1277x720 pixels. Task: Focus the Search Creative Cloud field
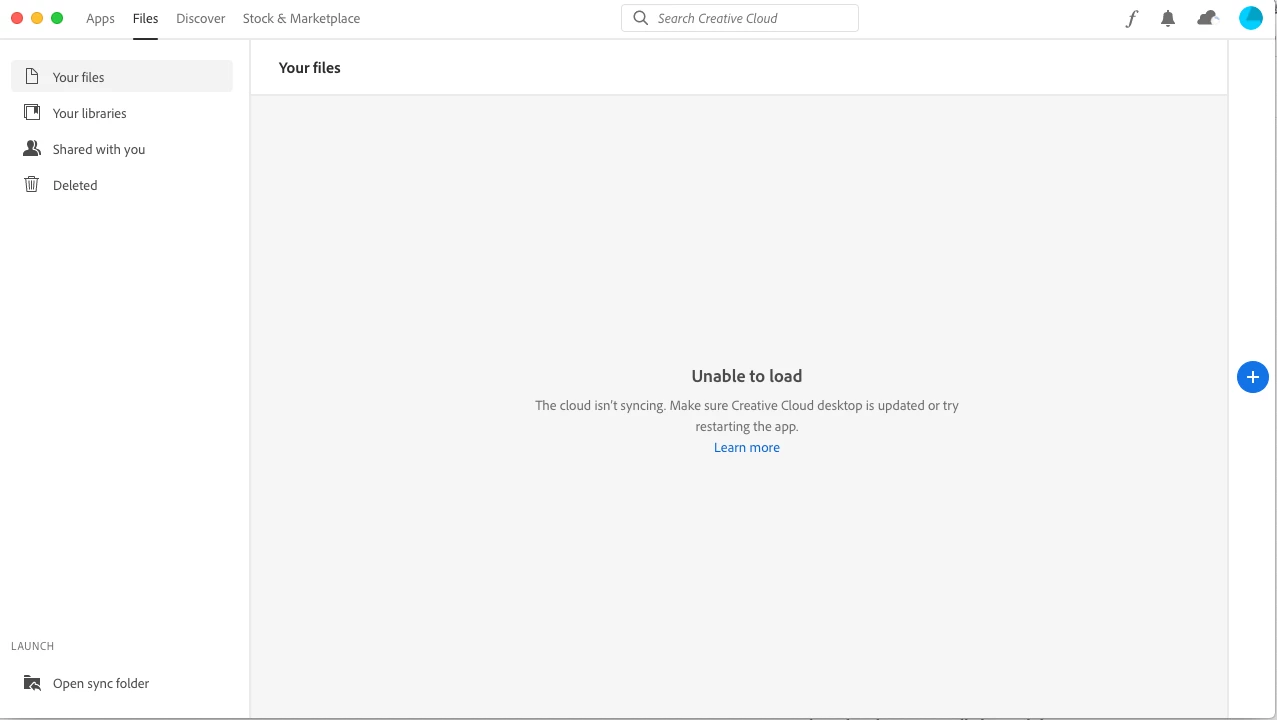pos(740,18)
